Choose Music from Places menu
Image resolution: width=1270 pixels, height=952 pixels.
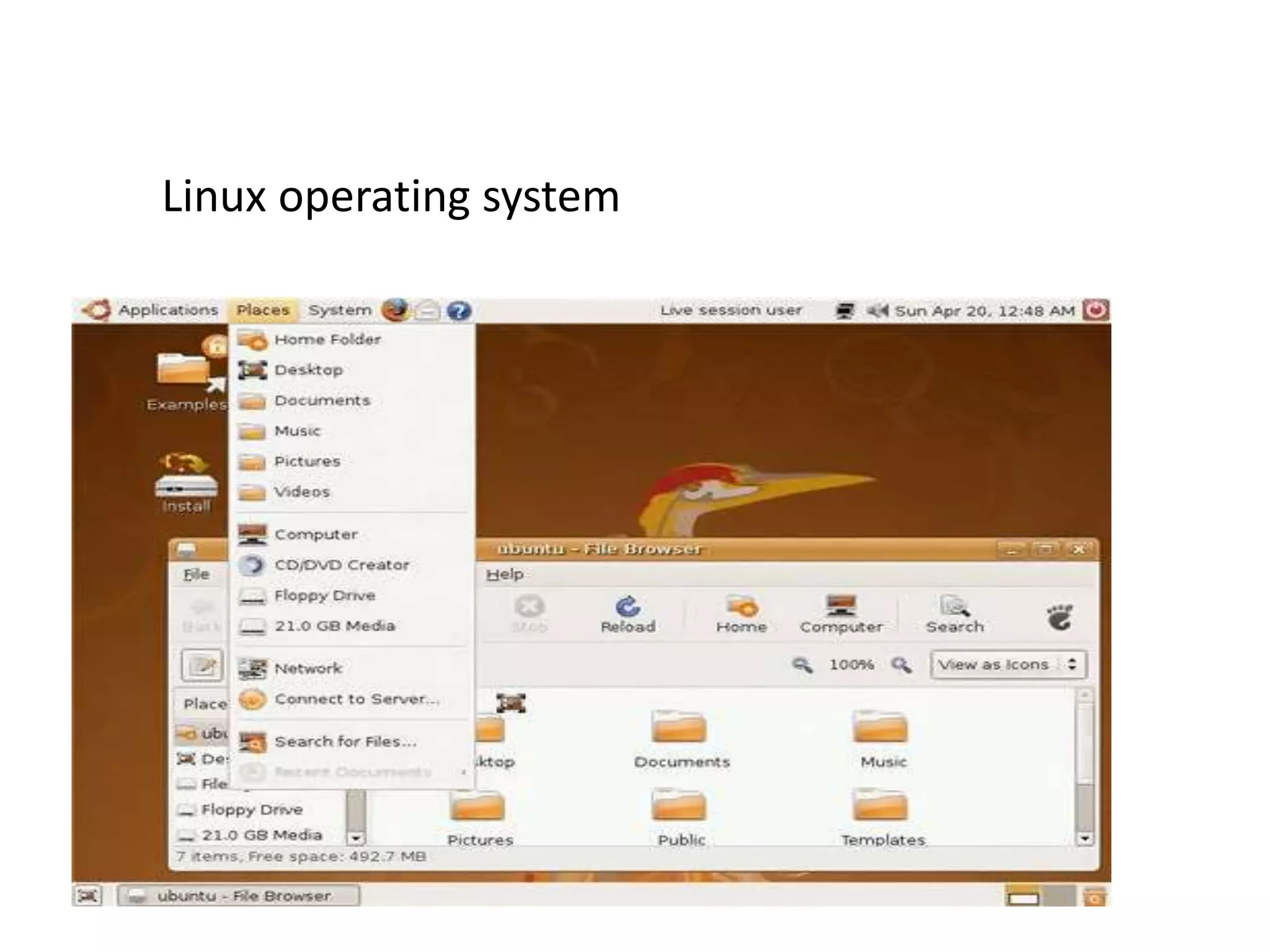352,431
